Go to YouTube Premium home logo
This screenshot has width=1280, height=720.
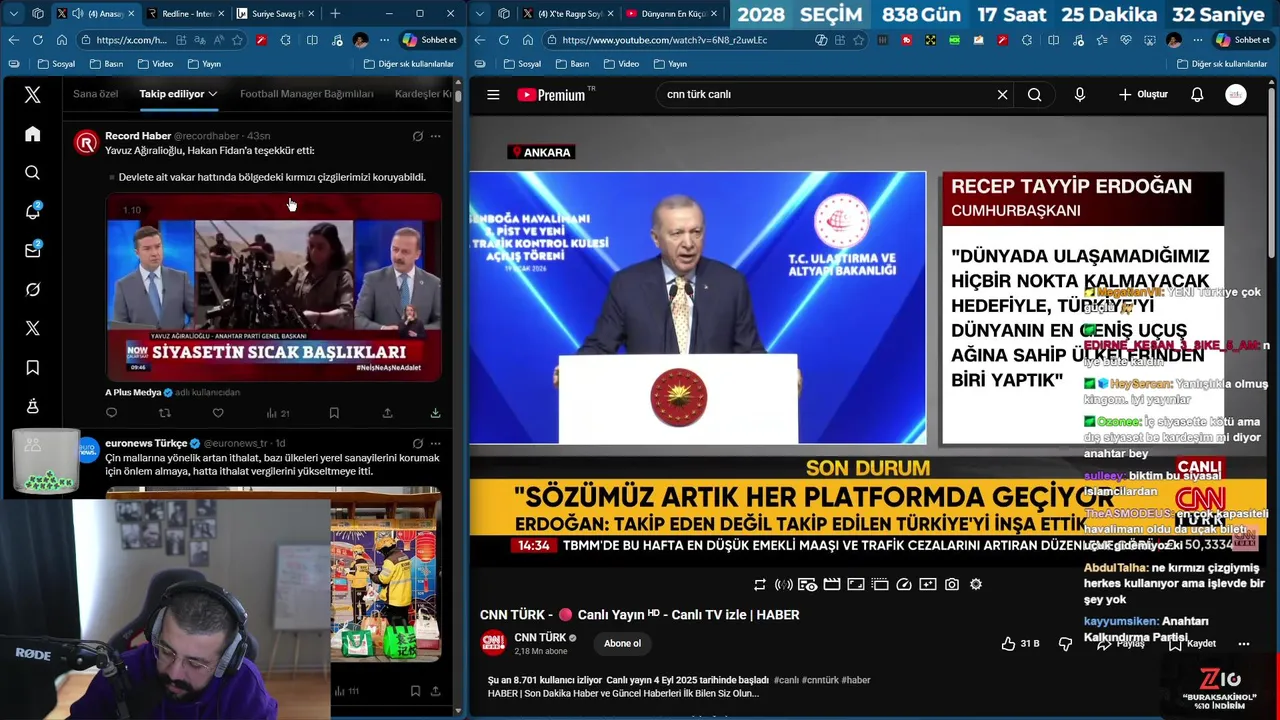point(552,95)
